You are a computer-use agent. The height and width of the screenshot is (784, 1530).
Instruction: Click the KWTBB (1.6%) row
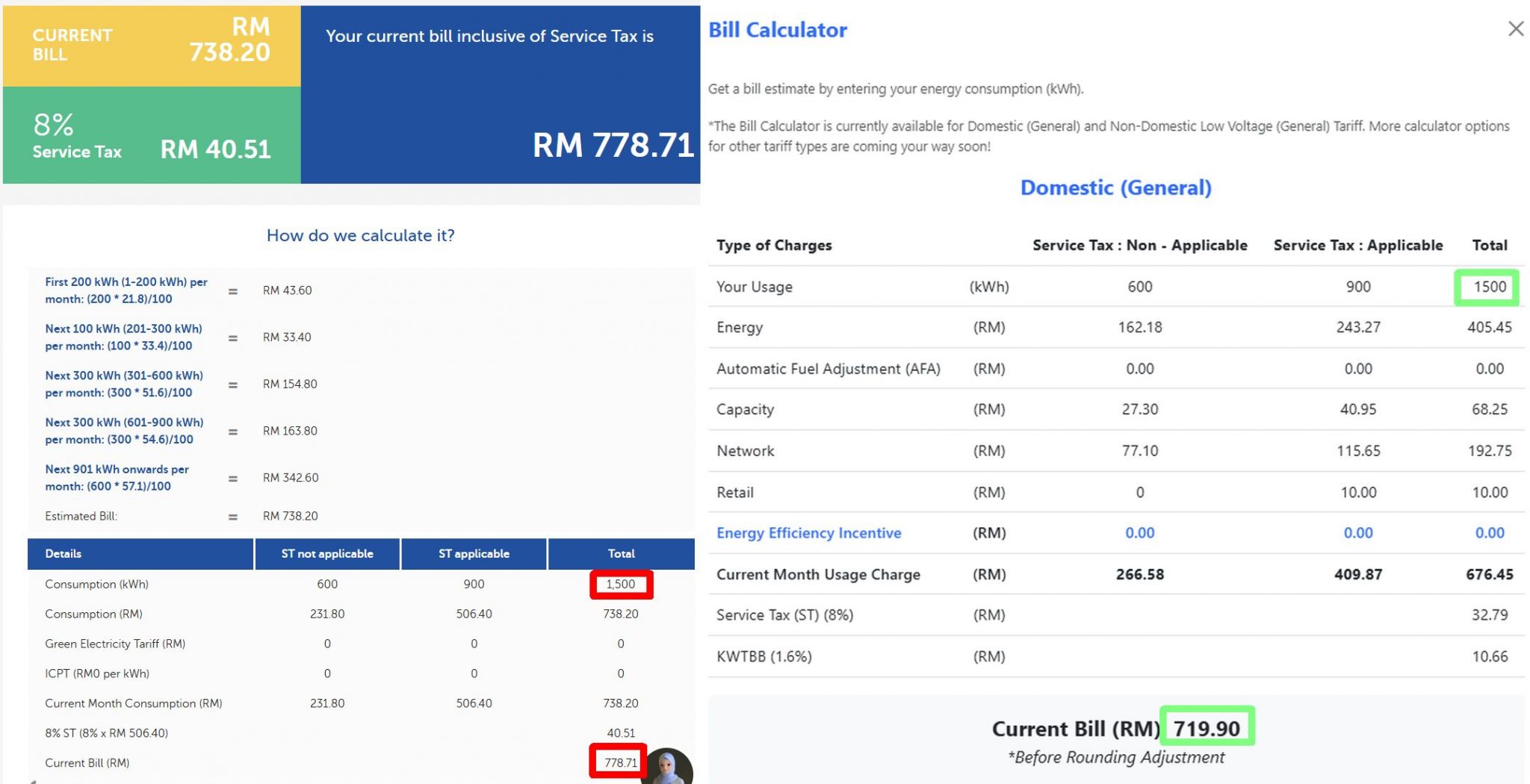(x=766, y=656)
